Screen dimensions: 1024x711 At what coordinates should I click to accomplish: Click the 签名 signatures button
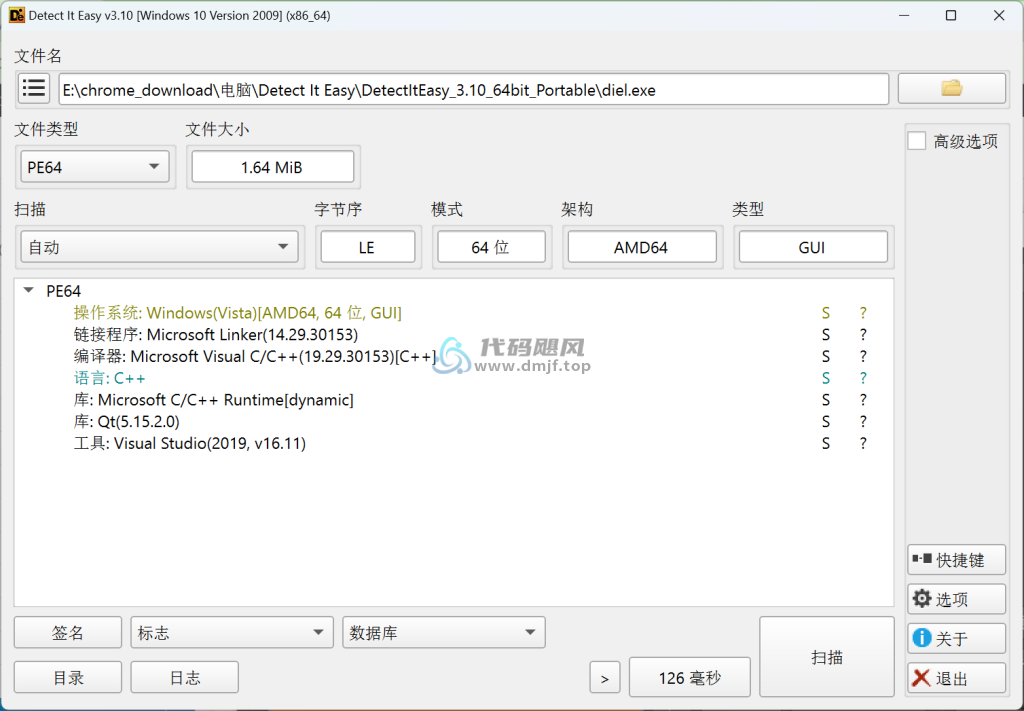click(68, 633)
